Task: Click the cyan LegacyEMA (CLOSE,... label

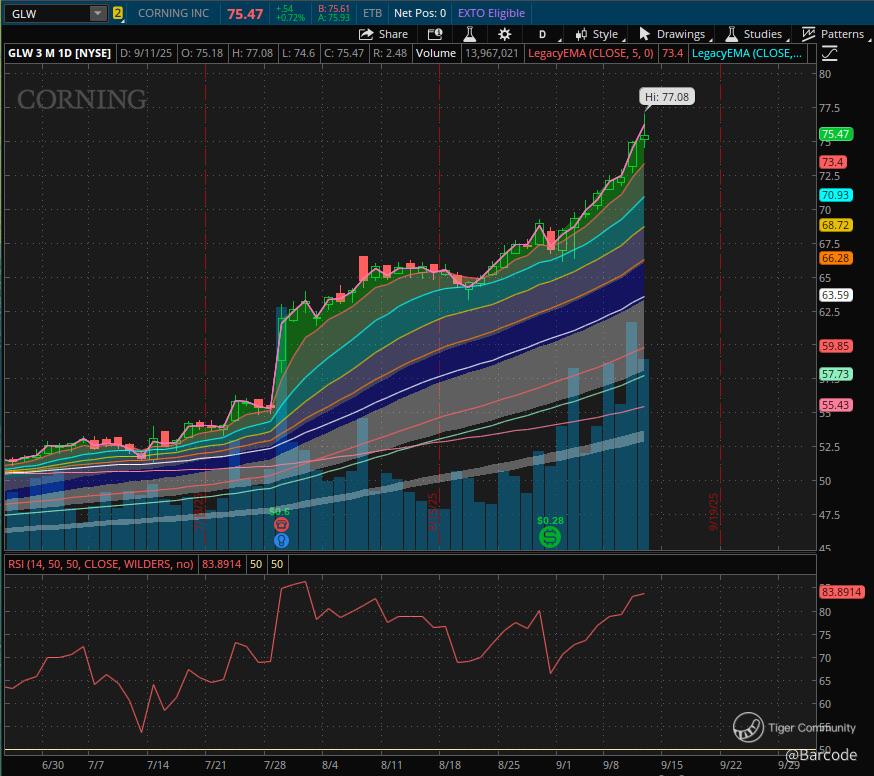Action: [x=746, y=53]
